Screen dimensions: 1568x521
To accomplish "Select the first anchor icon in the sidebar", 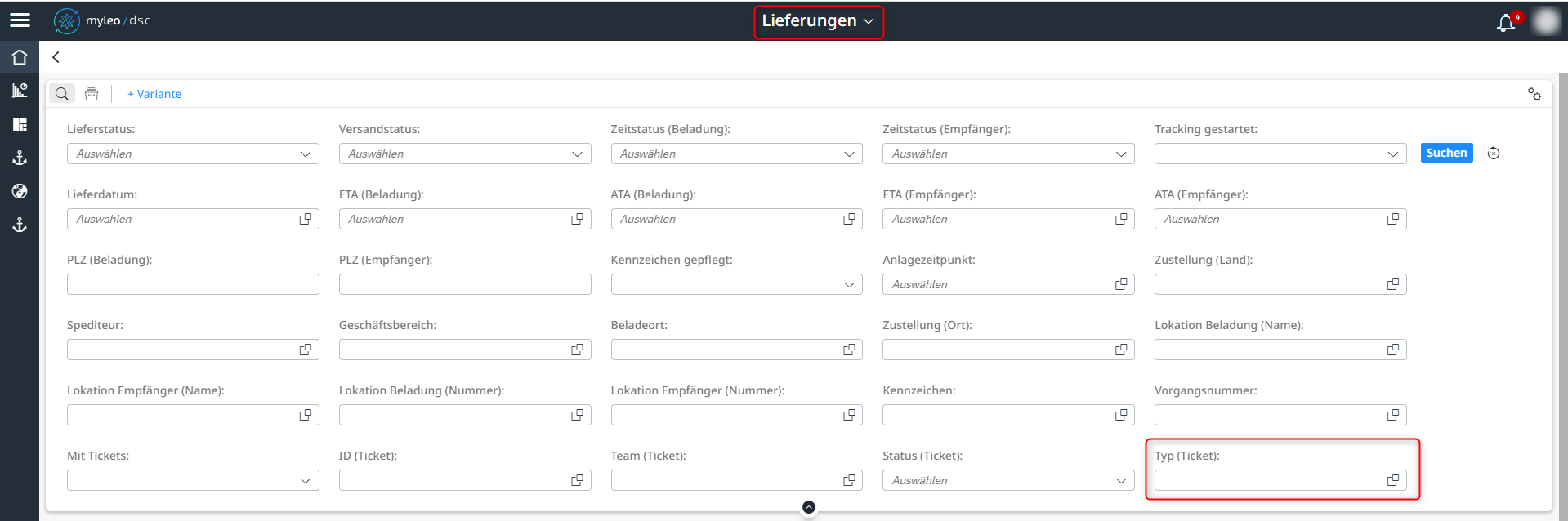I will [x=20, y=158].
